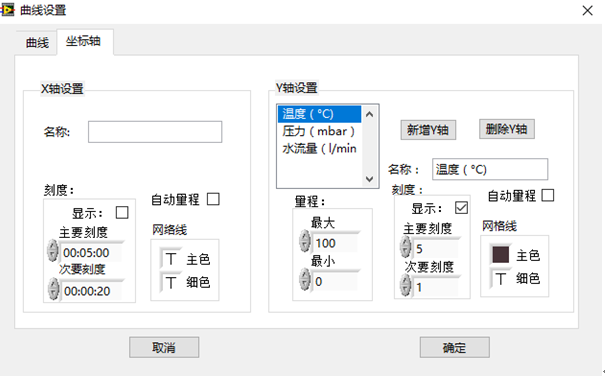
Task: Open Y轴 网格线 细色 color box
Action: tap(500, 279)
